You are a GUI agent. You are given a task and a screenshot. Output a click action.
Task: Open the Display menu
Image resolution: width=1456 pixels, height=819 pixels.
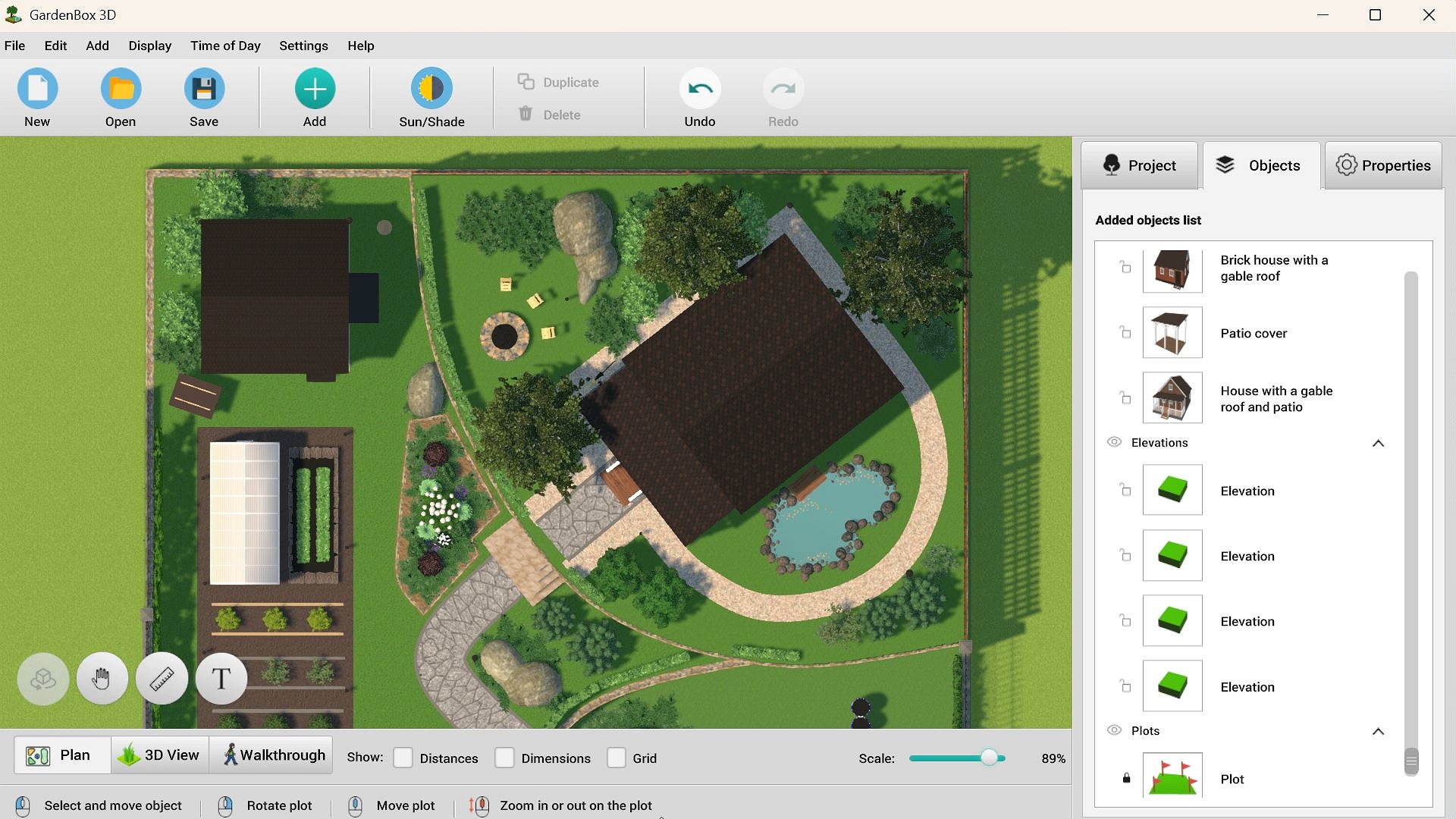tap(149, 45)
